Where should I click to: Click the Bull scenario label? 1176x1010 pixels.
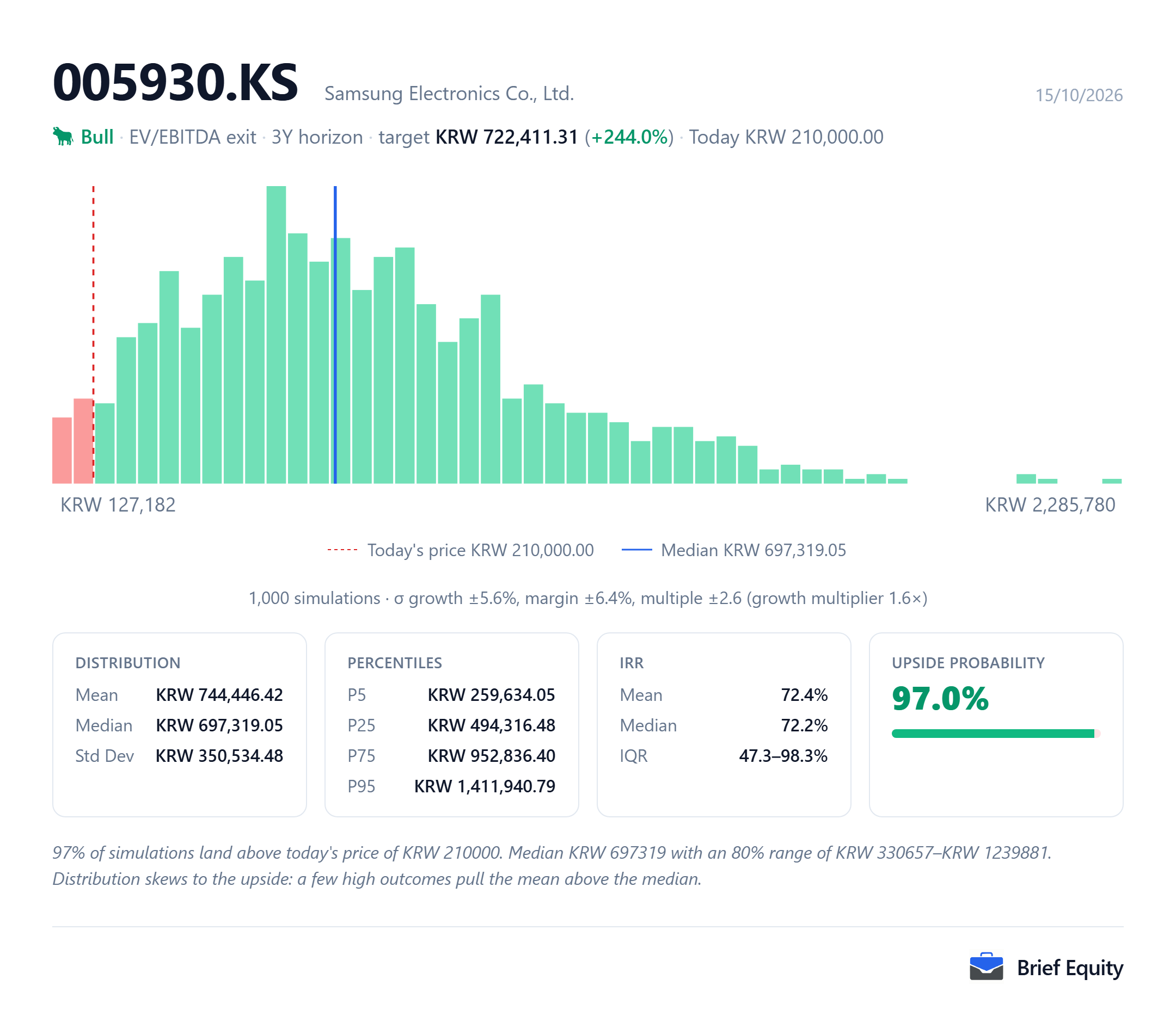click(x=97, y=137)
